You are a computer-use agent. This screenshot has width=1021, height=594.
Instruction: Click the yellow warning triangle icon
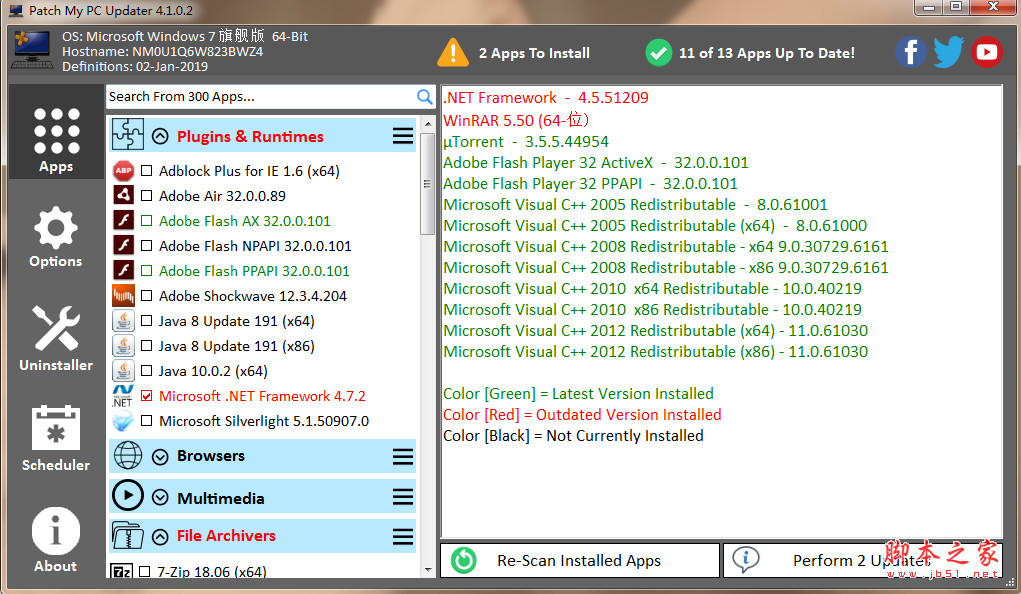[453, 53]
